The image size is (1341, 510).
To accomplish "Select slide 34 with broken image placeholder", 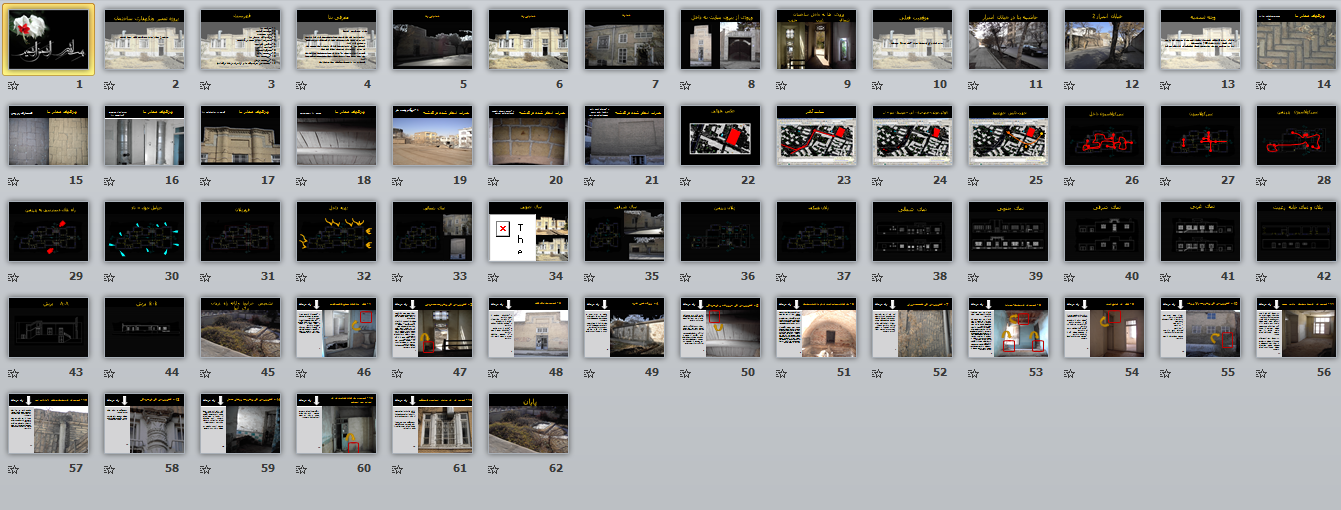I will click(x=529, y=231).
